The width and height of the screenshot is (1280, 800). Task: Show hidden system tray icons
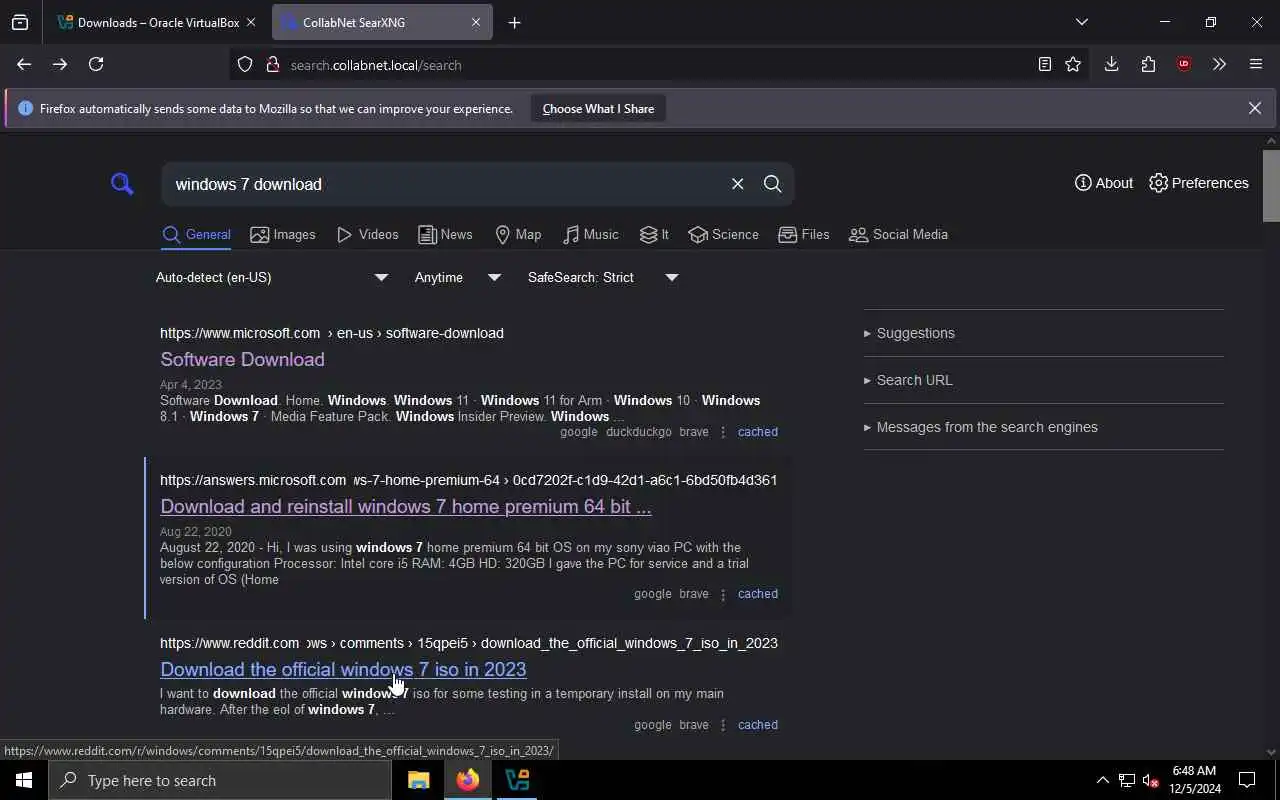coord(1102,780)
